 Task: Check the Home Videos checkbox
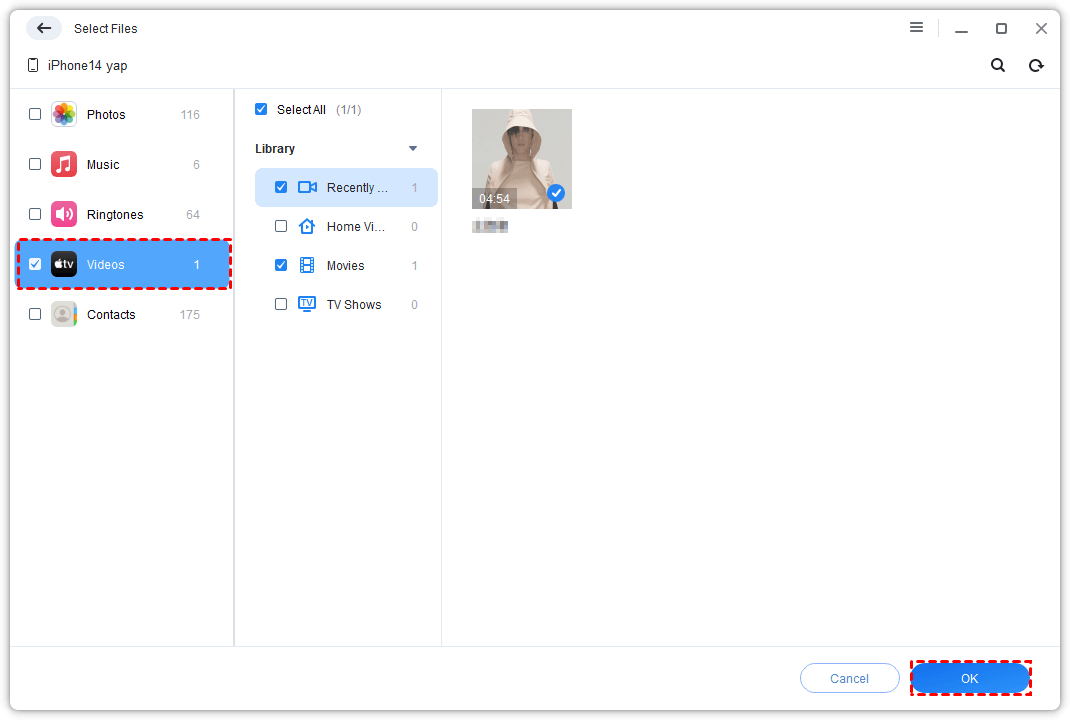(281, 226)
